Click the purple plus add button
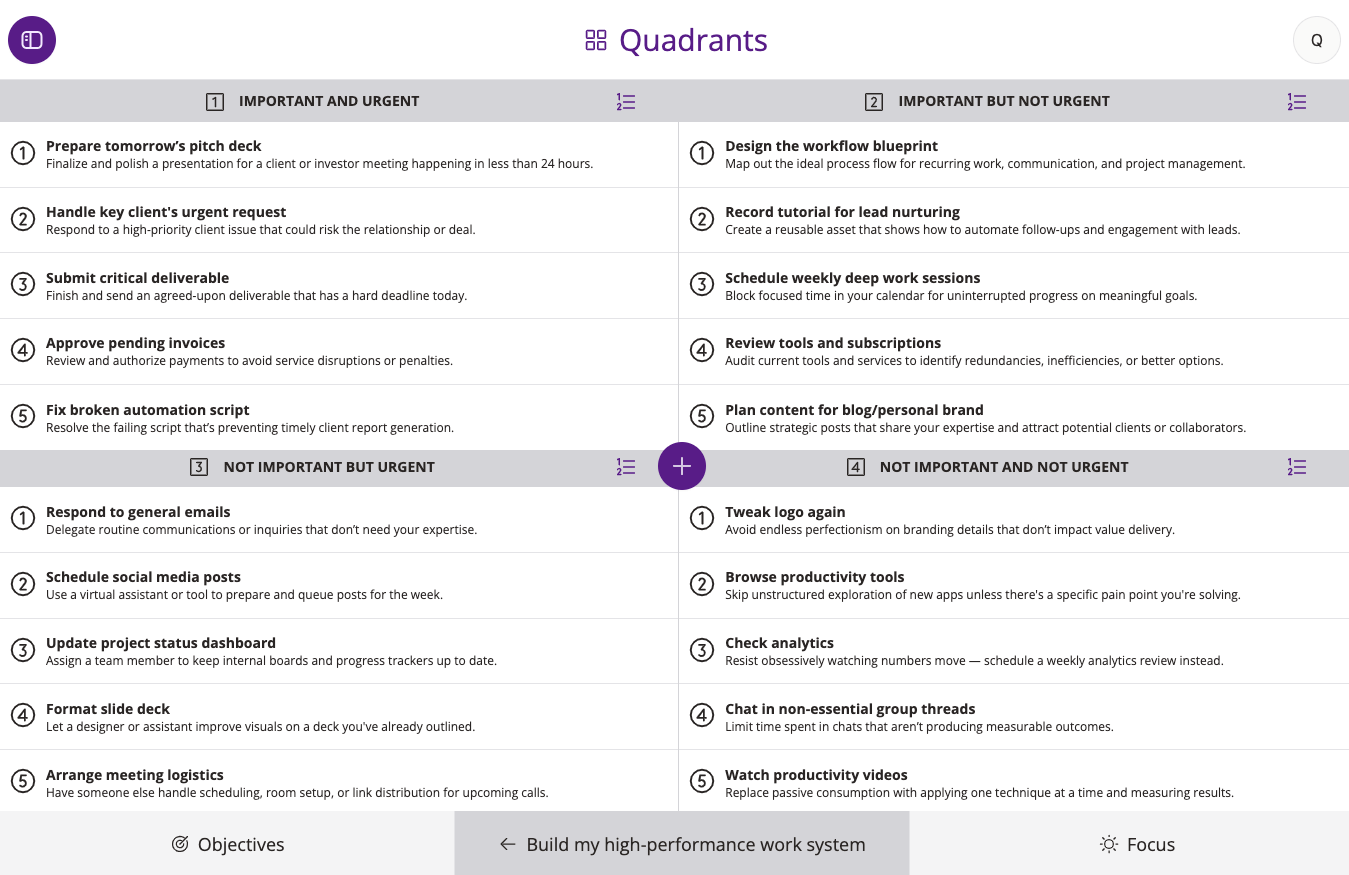 [682, 466]
